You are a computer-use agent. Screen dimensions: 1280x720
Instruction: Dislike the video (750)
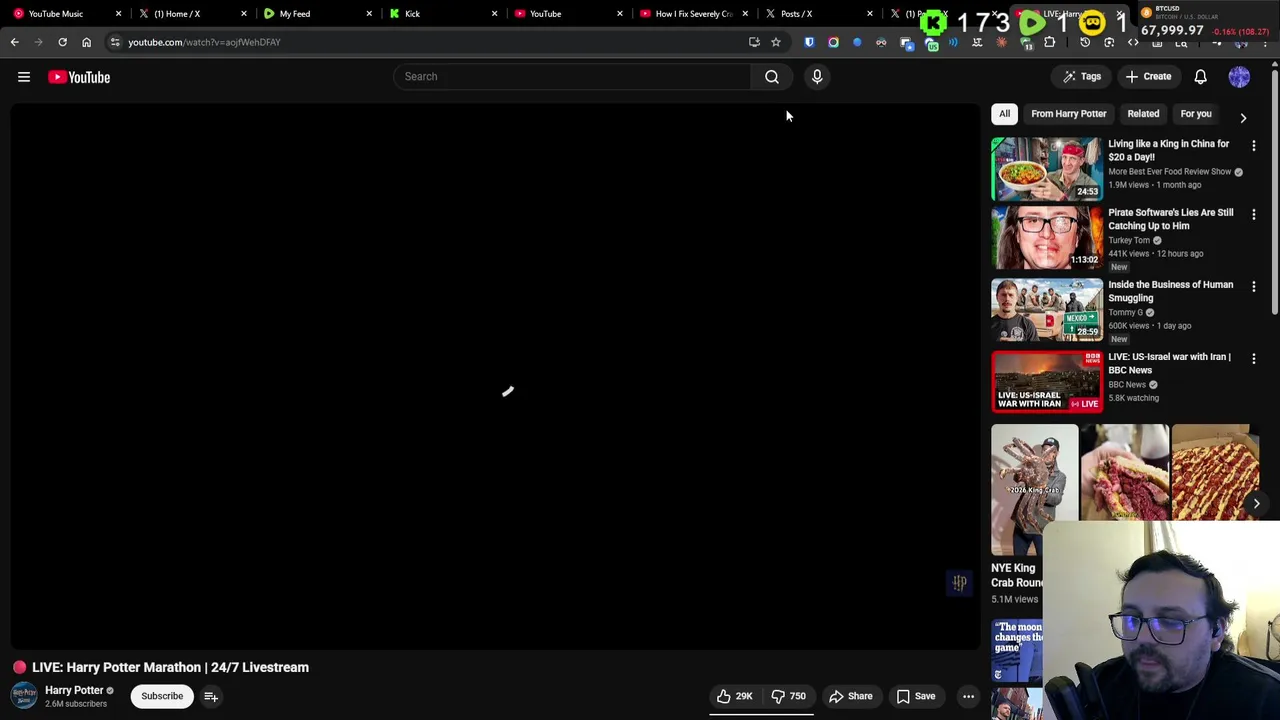click(788, 696)
